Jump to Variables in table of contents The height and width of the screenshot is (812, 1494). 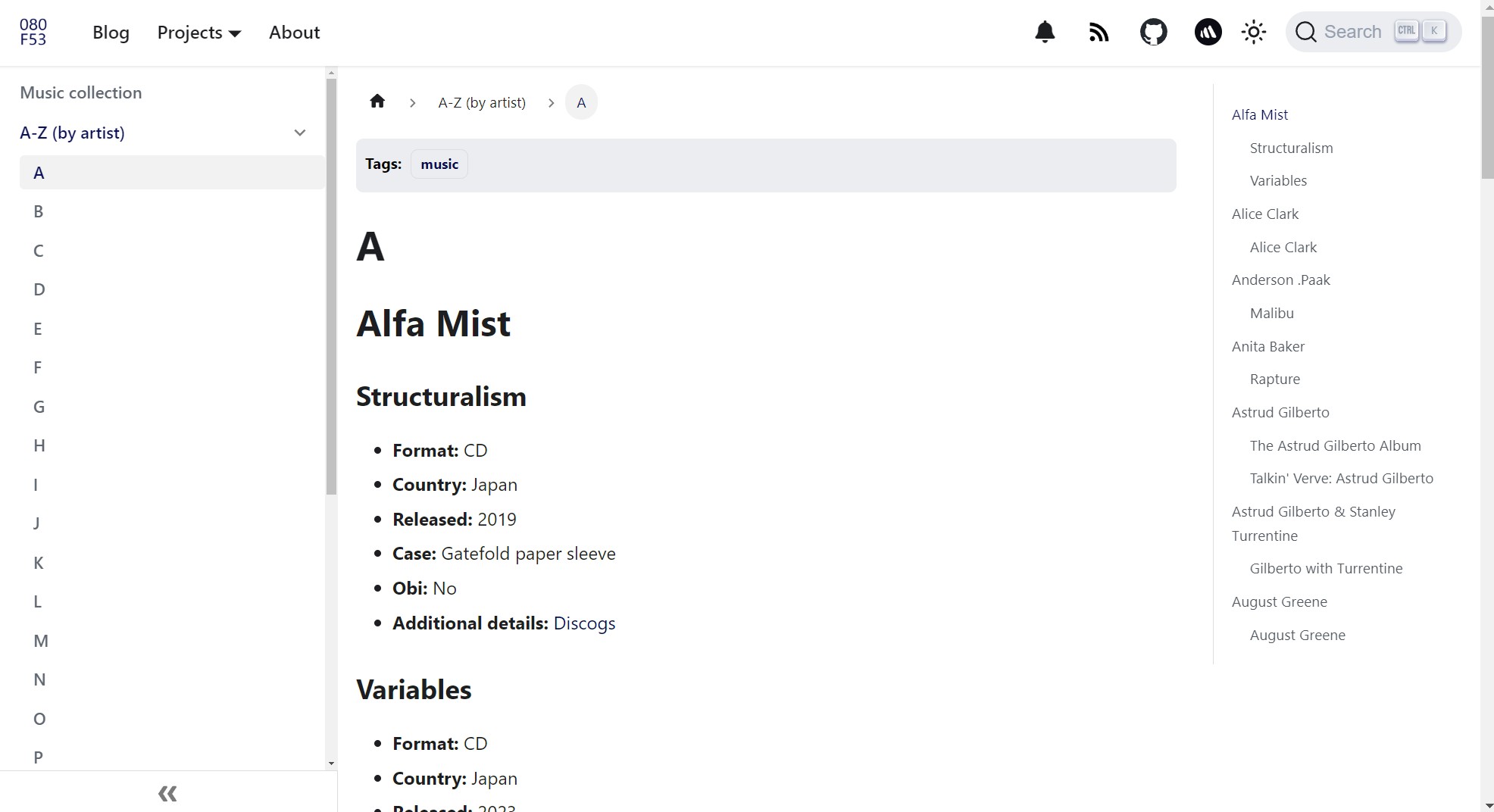click(1278, 180)
